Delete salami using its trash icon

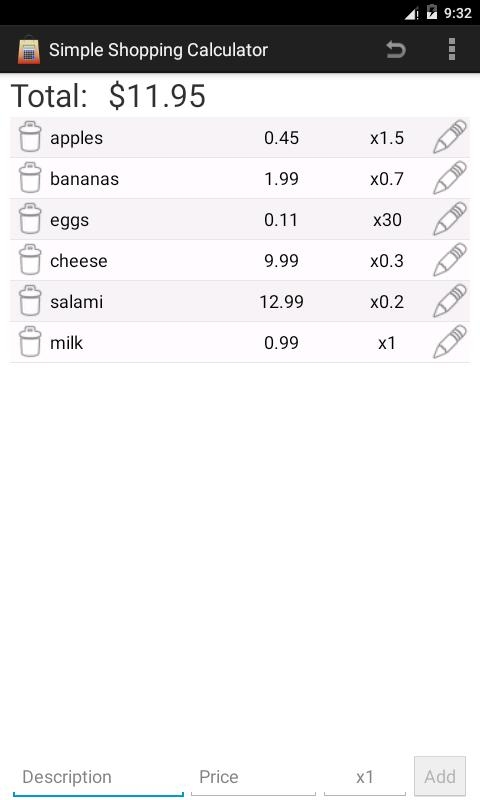(x=30, y=301)
